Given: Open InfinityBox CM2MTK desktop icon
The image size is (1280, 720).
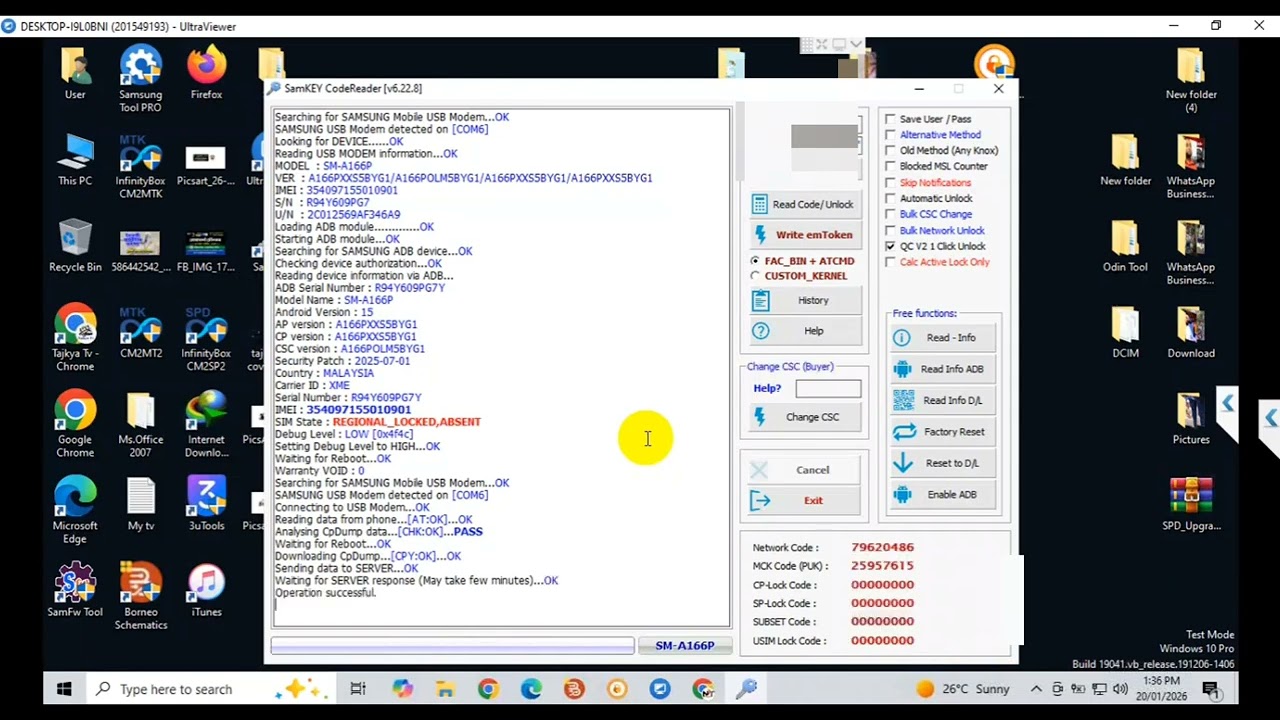Looking at the screenshot, I should point(140,166).
